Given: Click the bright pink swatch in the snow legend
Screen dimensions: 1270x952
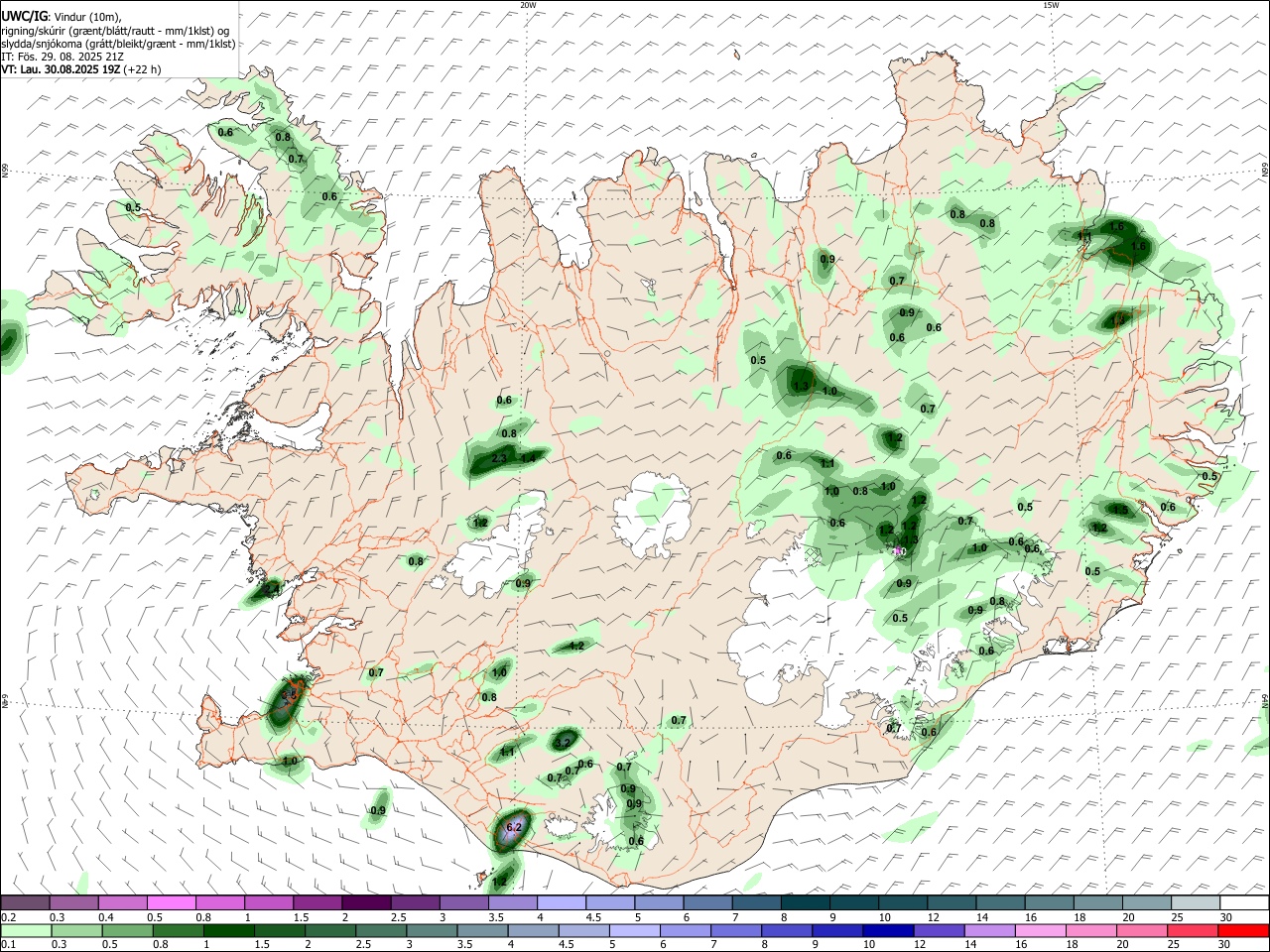Looking at the screenshot, I should tap(171, 903).
